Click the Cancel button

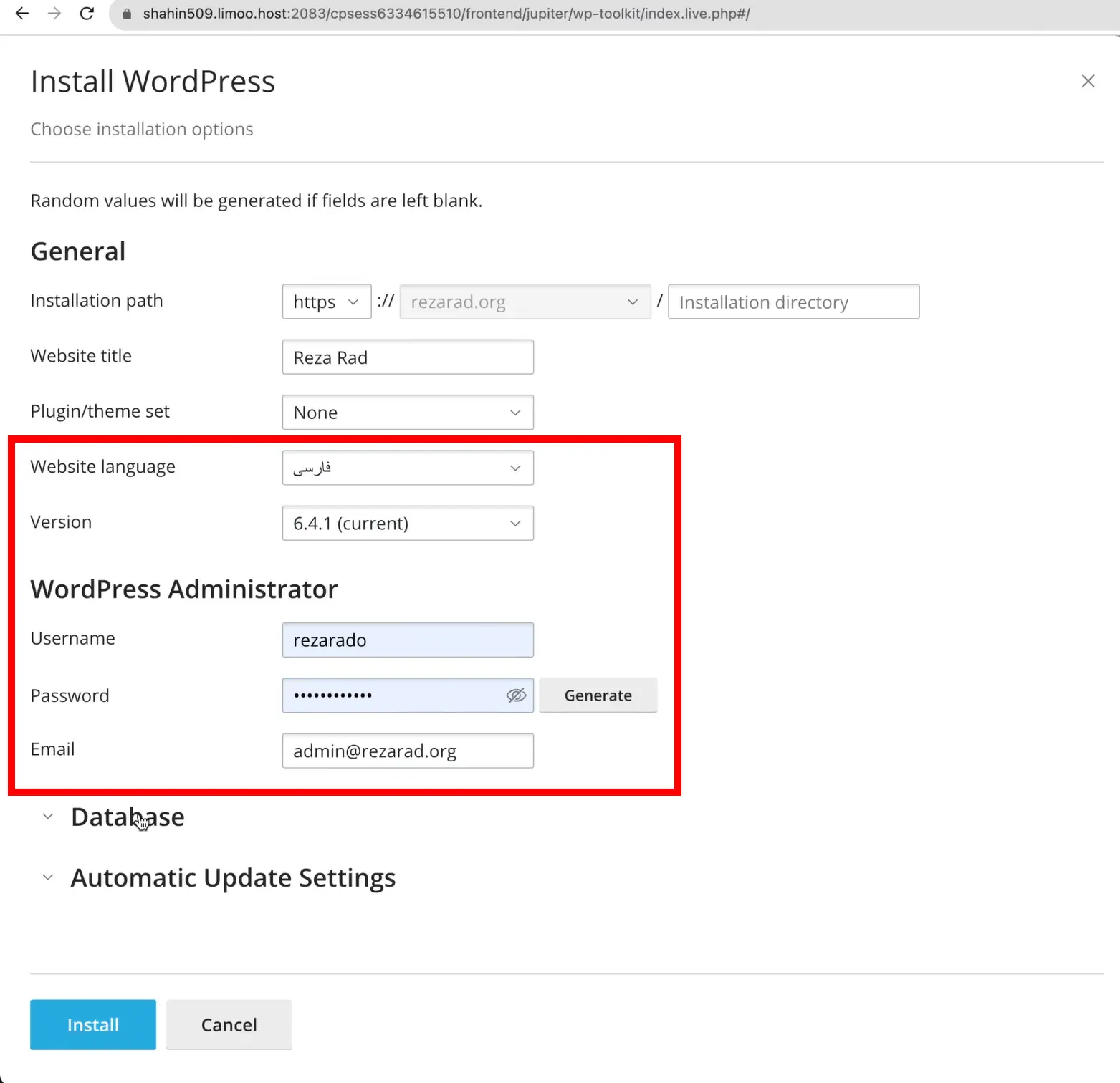point(229,1024)
